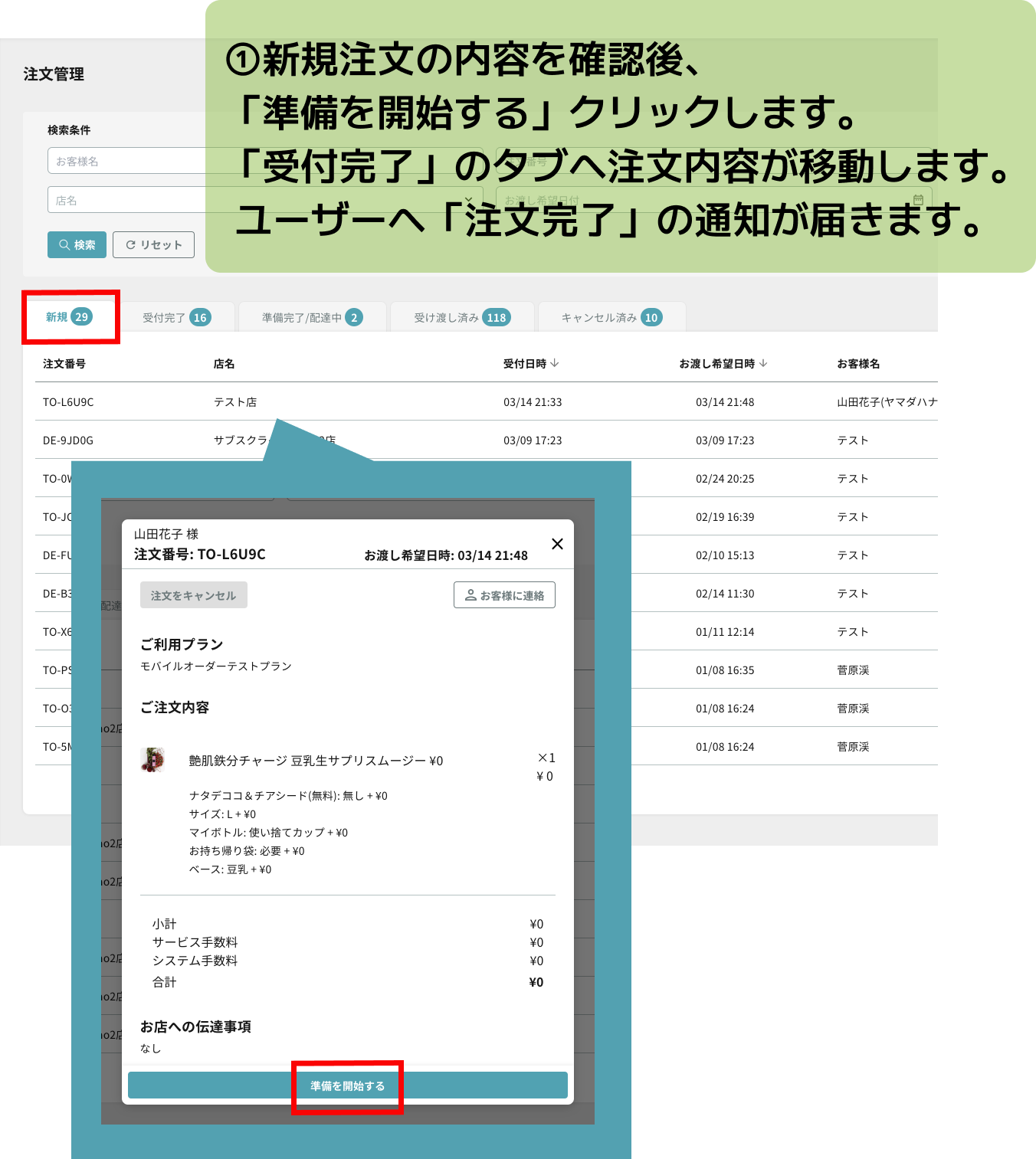
Task: Click お渡し希望日時 02/14 11:30 cell
Action: pyautogui.click(x=725, y=594)
